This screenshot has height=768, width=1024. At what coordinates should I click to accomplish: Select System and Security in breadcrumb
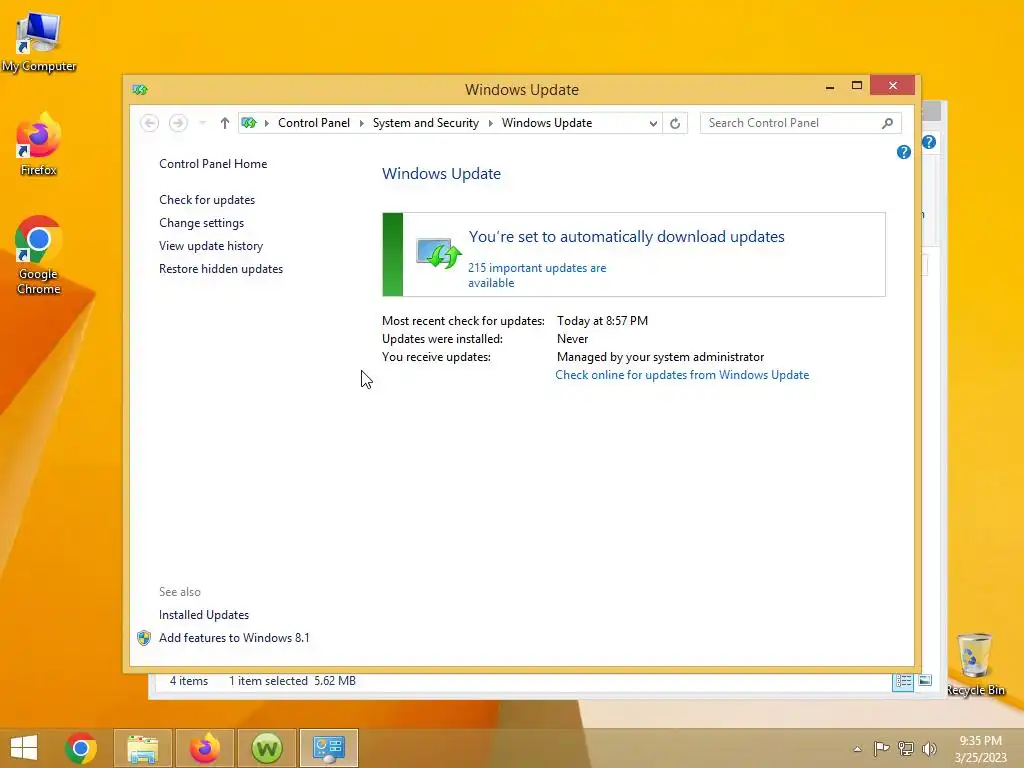[x=426, y=123]
